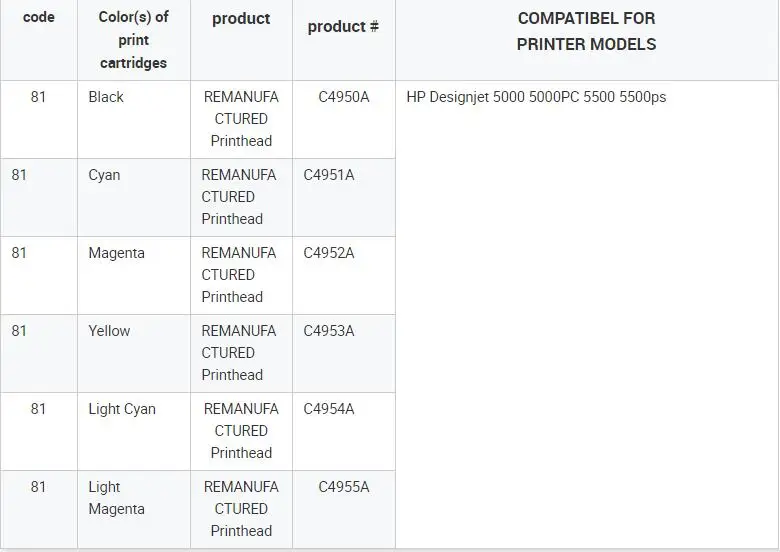Click the Black color cell

[106, 97]
